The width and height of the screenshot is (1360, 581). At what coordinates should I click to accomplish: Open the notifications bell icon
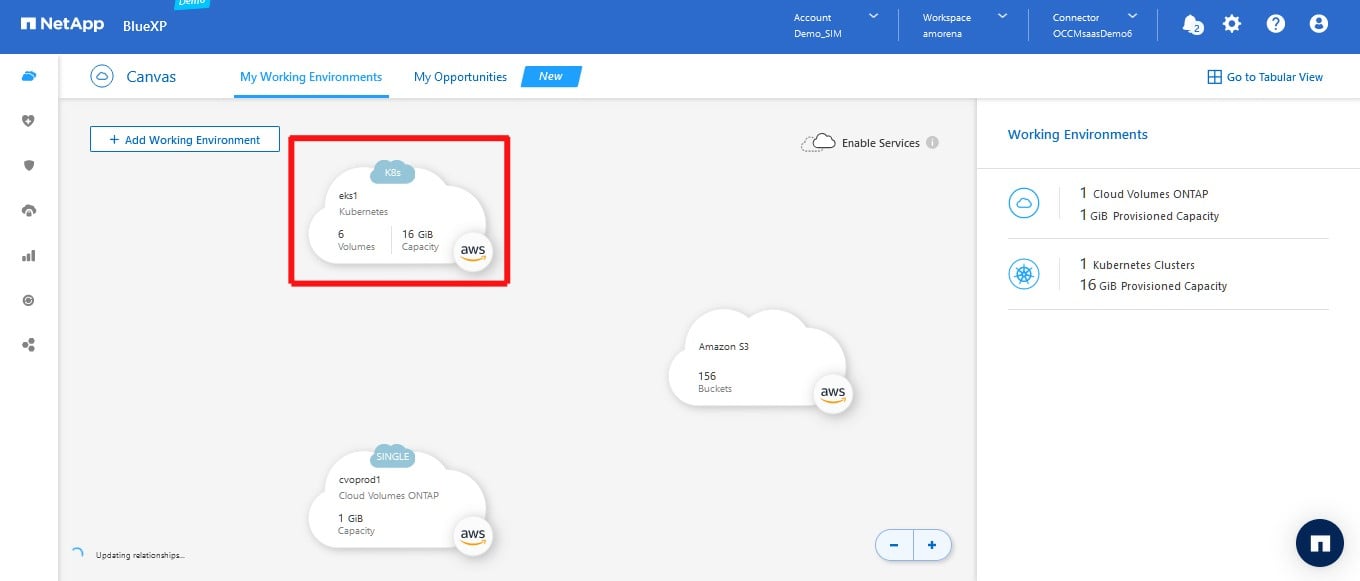click(1190, 24)
